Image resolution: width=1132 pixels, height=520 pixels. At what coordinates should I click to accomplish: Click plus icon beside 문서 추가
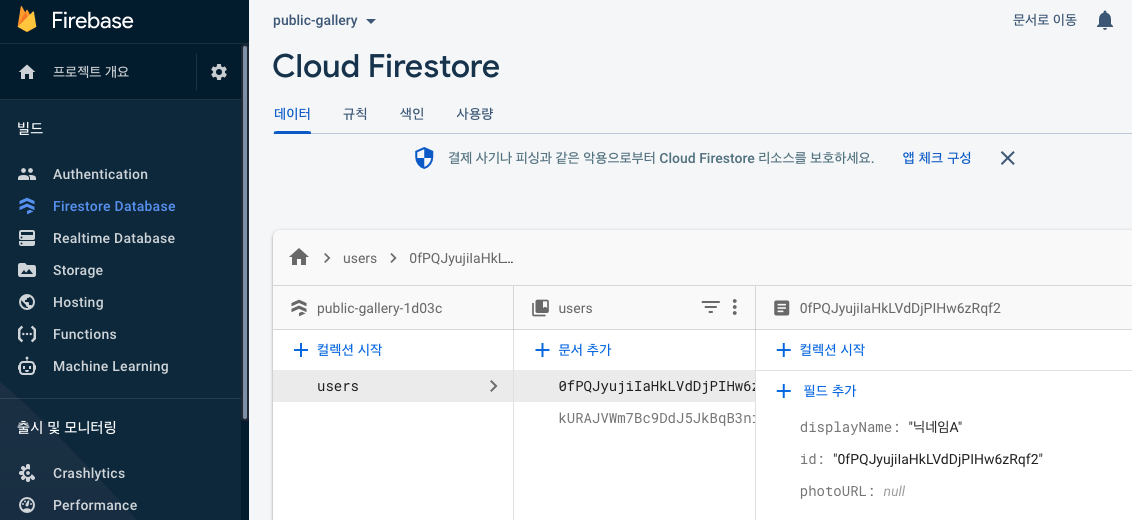pos(542,350)
